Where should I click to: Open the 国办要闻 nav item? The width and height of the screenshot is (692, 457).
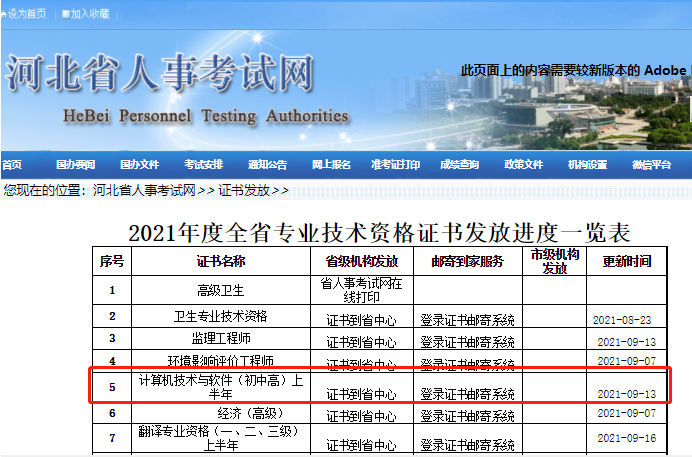[x=75, y=165]
